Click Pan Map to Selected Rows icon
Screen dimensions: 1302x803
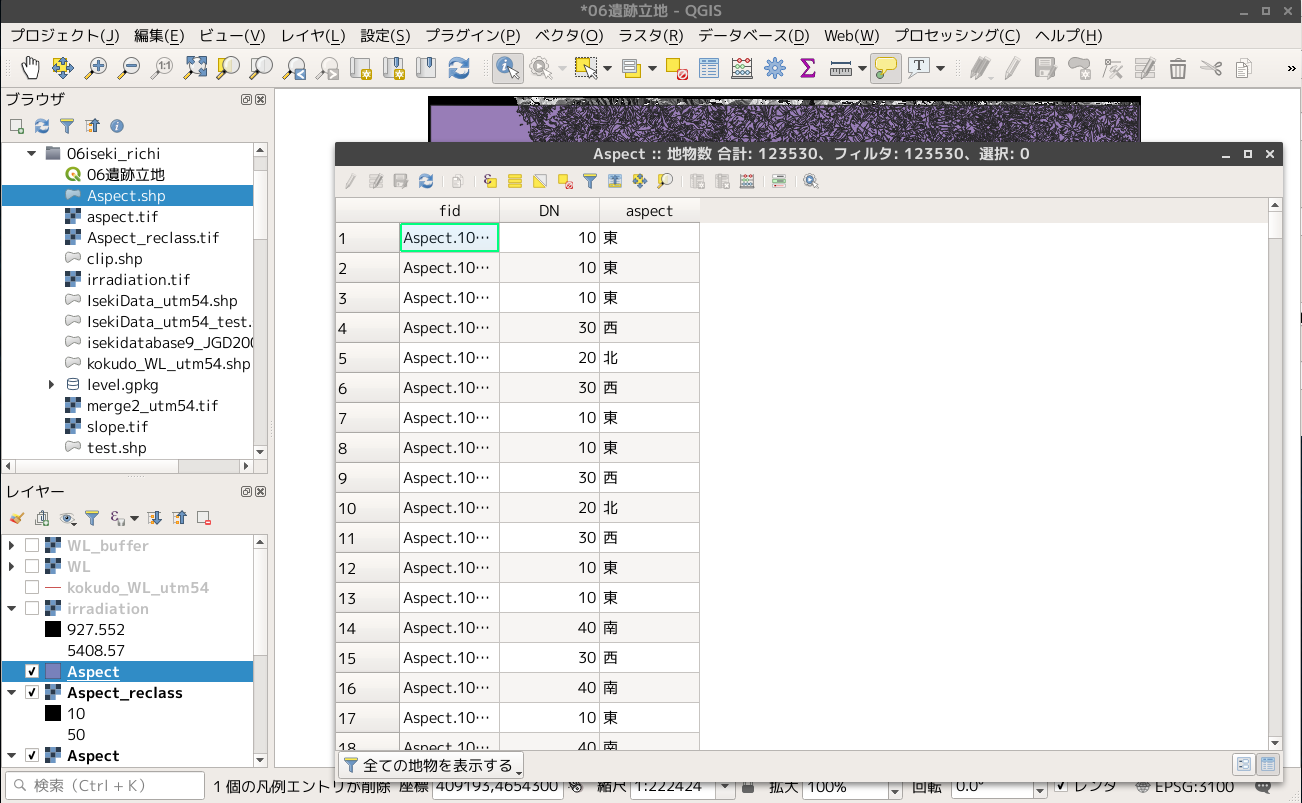tap(640, 182)
